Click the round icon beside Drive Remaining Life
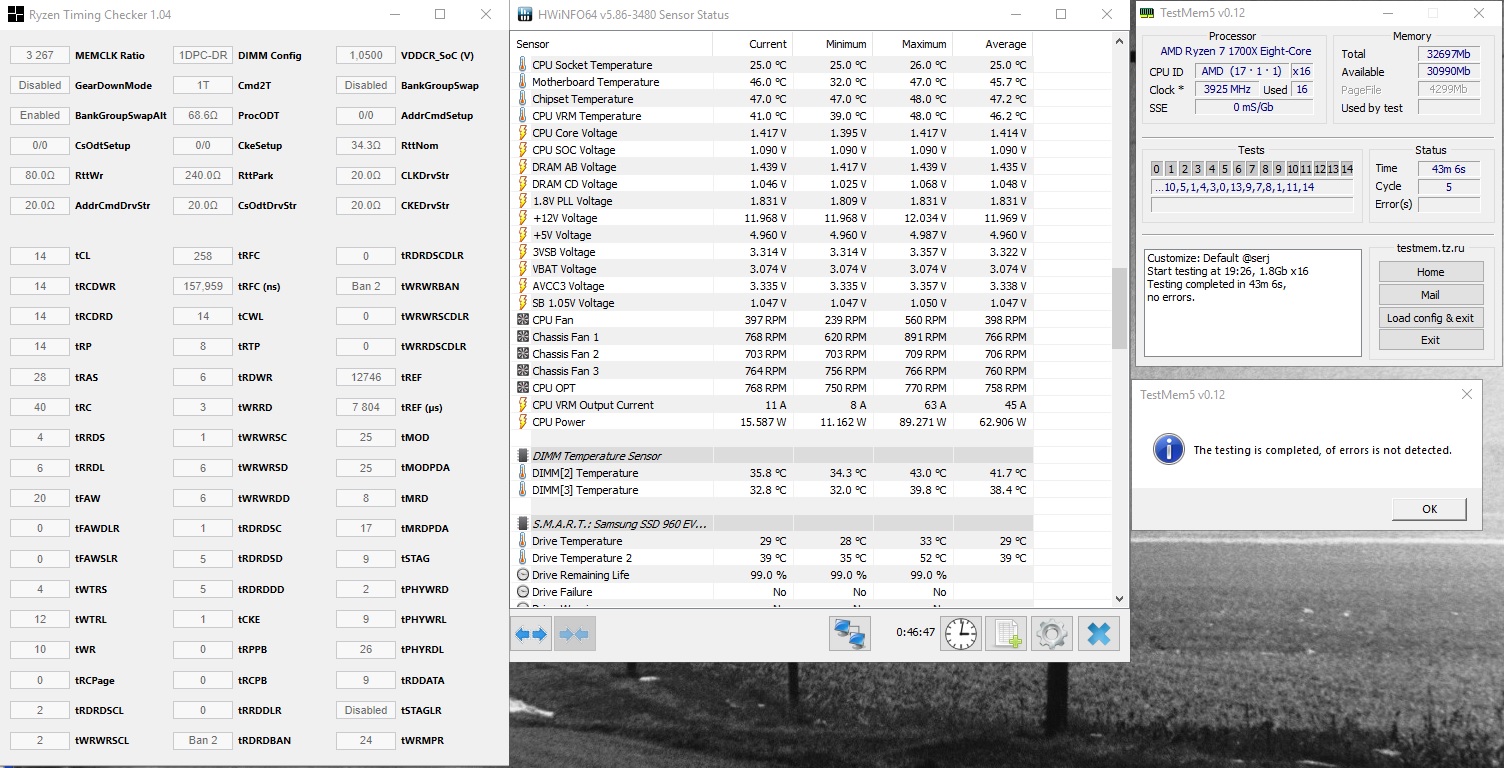This screenshot has width=1504, height=768. (x=522, y=575)
